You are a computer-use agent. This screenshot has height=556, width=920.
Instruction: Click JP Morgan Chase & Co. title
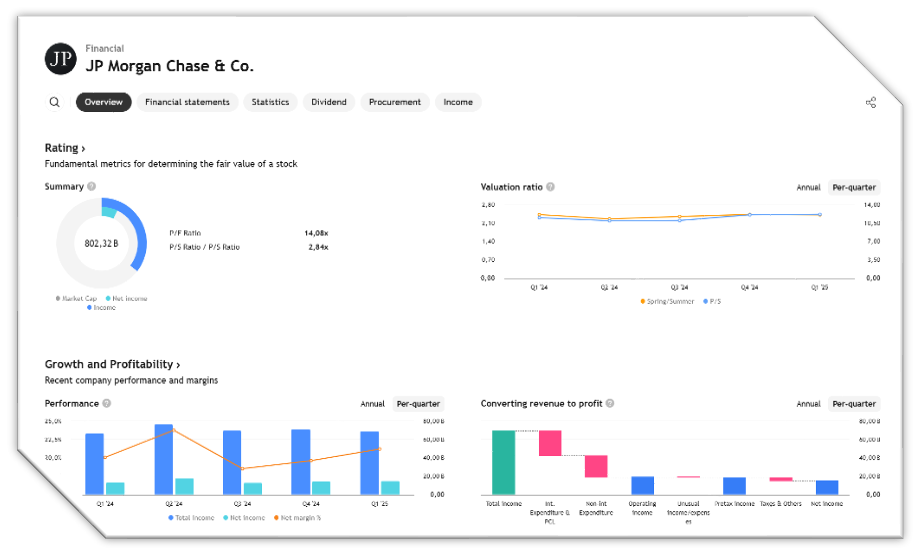[170, 66]
